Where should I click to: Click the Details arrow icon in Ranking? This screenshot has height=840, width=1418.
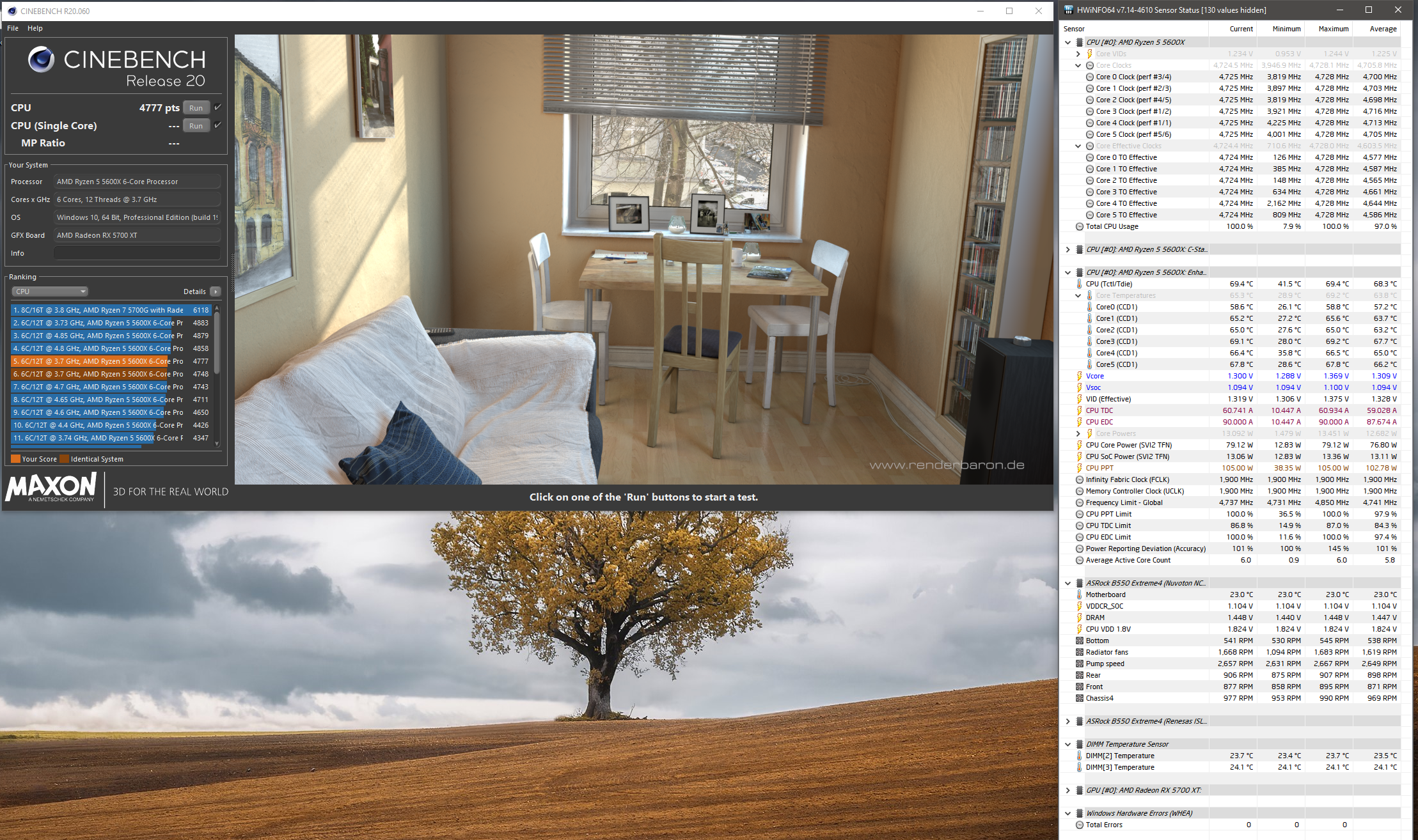216,292
